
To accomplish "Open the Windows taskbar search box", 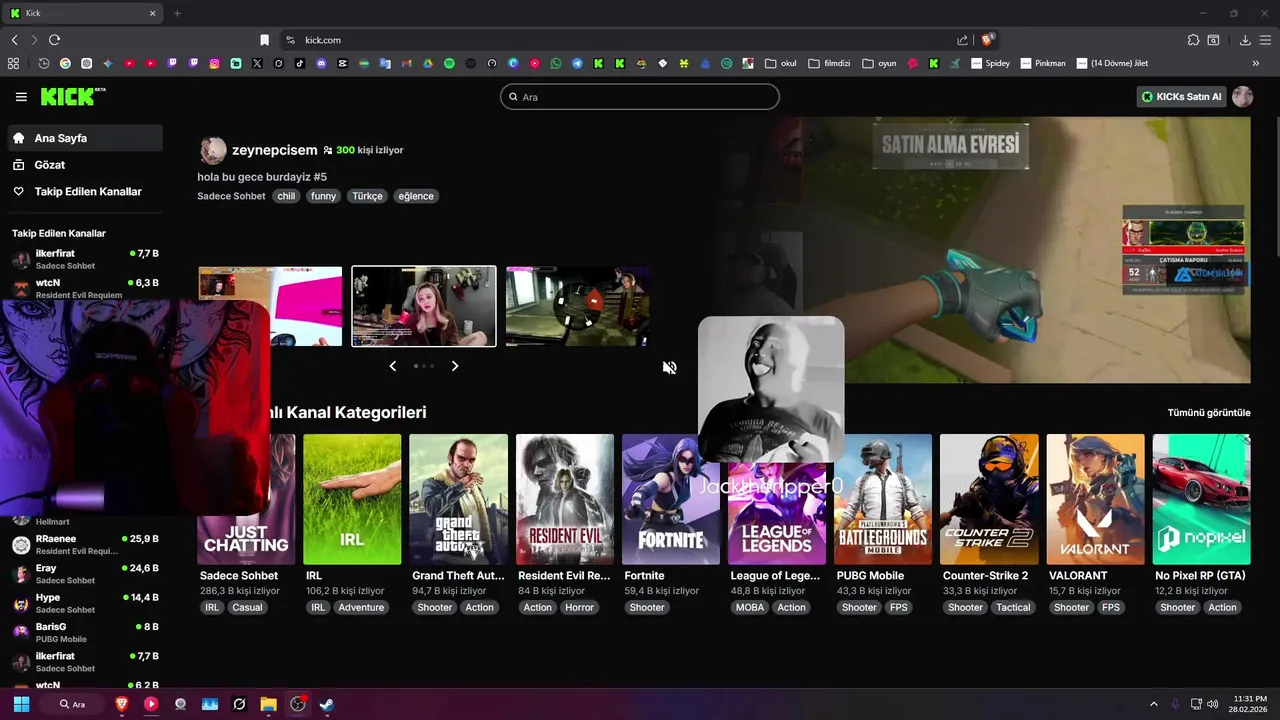I will [x=73, y=704].
